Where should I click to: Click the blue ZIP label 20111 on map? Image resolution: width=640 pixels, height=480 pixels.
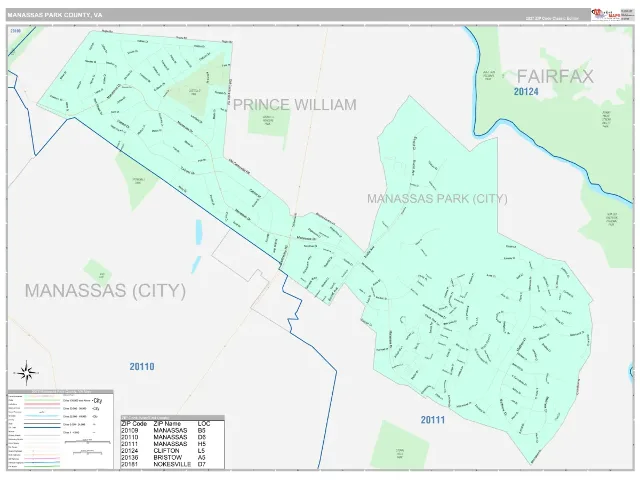point(433,420)
